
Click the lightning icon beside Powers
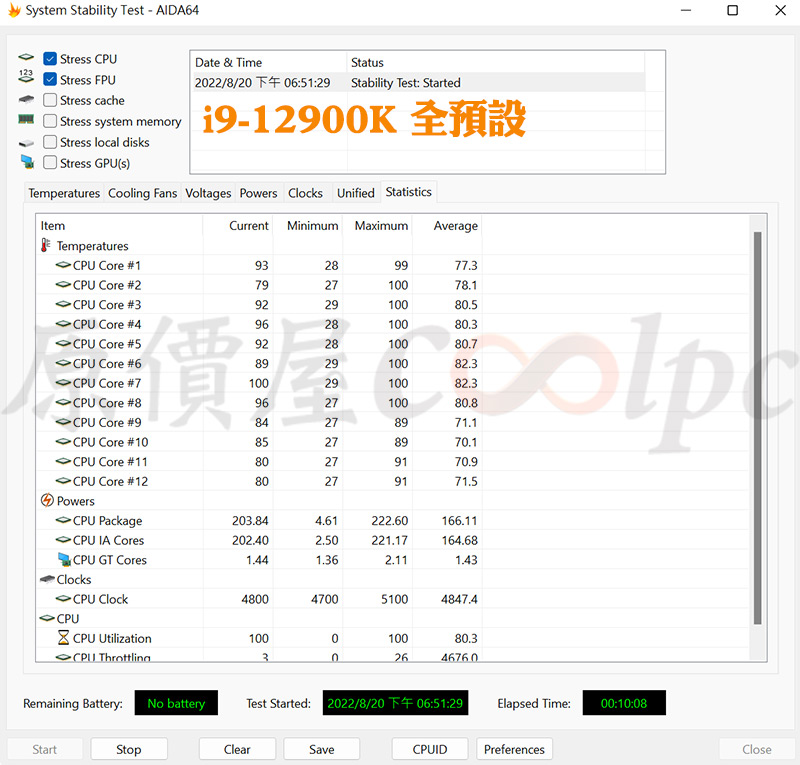point(47,500)
